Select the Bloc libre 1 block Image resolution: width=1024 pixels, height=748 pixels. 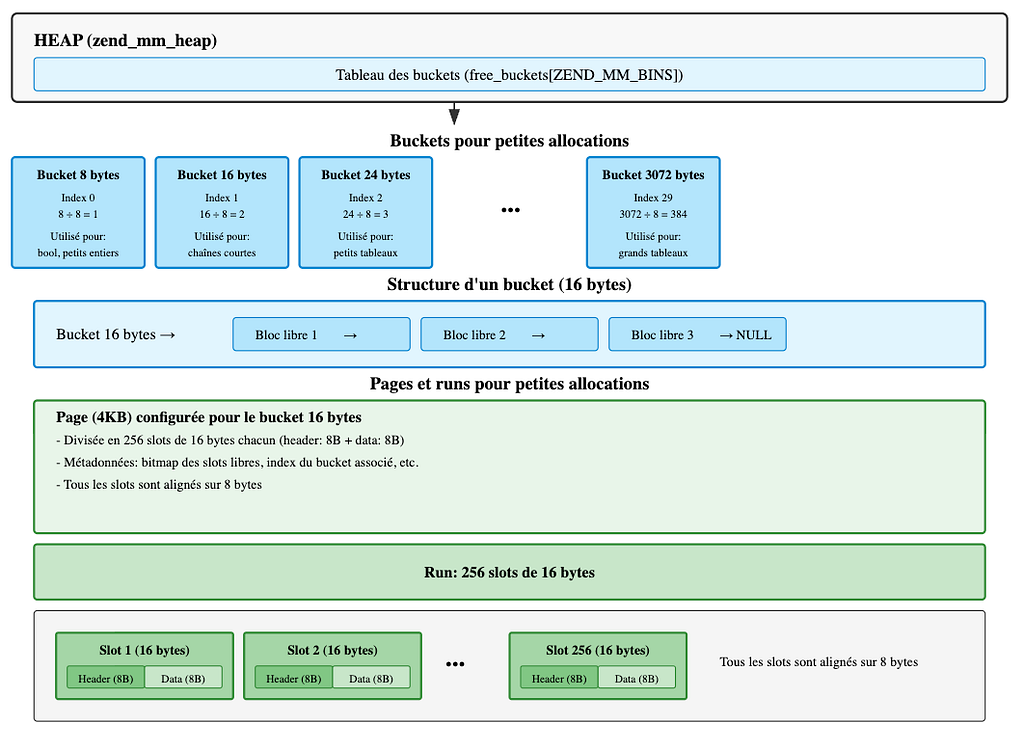click(321, 334)
